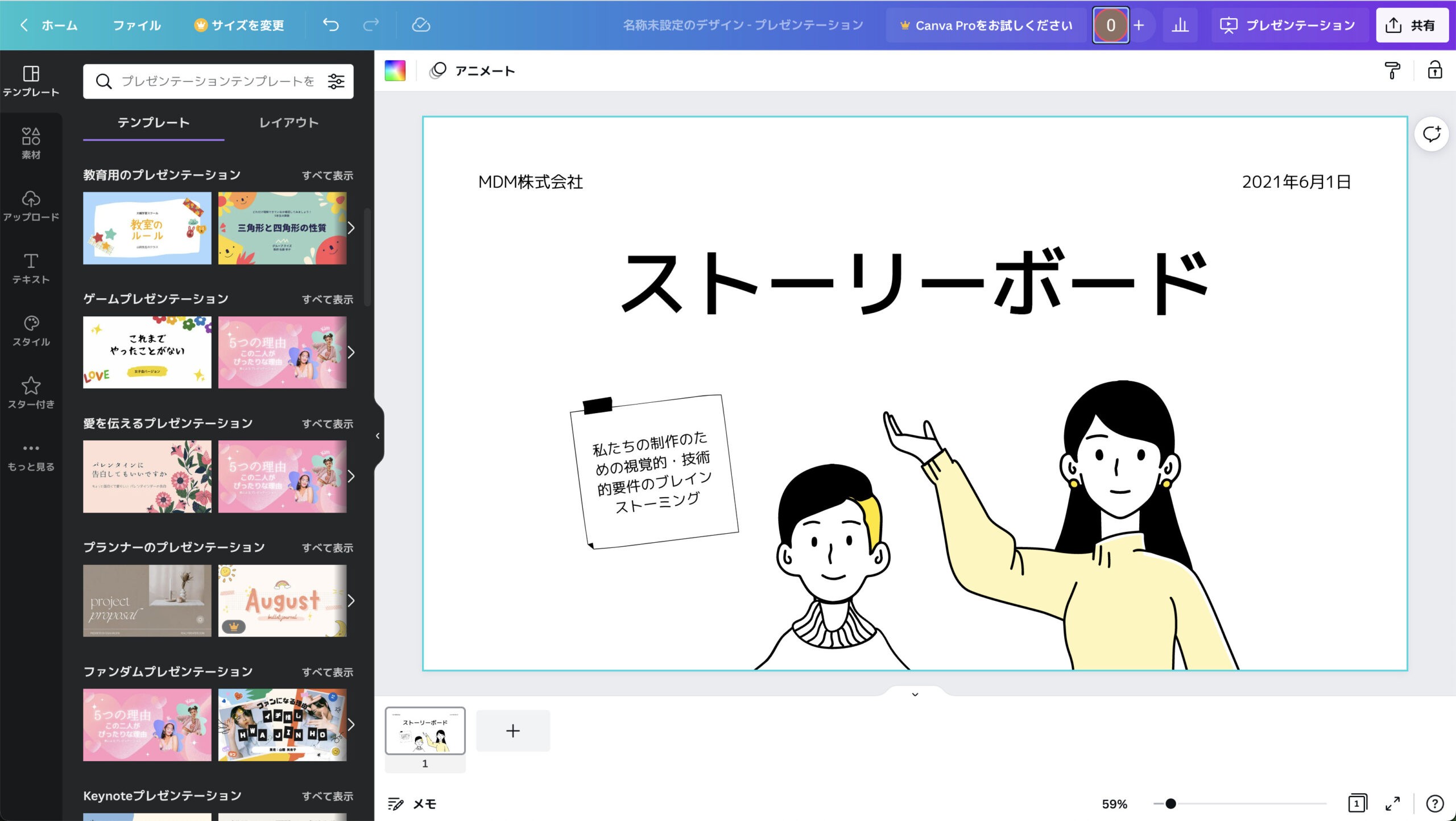Open the search filter sliders icon
The height and width of the screenshot is (821, 1456).
click(x=336, y=81)
